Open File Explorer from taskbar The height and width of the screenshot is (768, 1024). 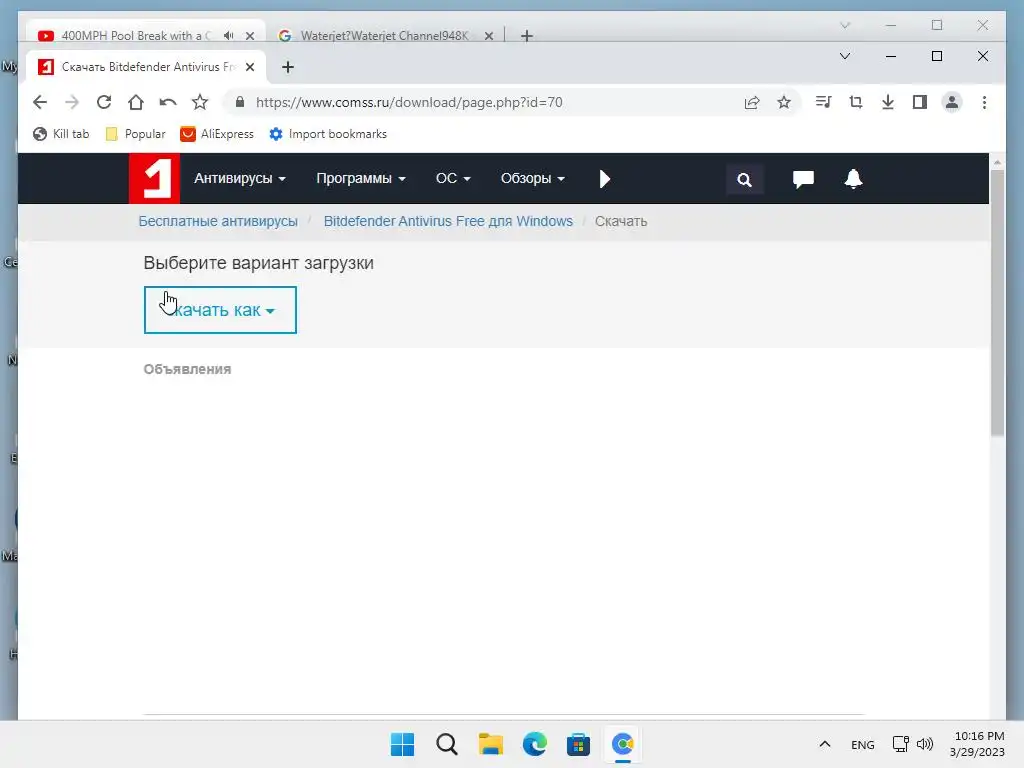coord(490,744)
